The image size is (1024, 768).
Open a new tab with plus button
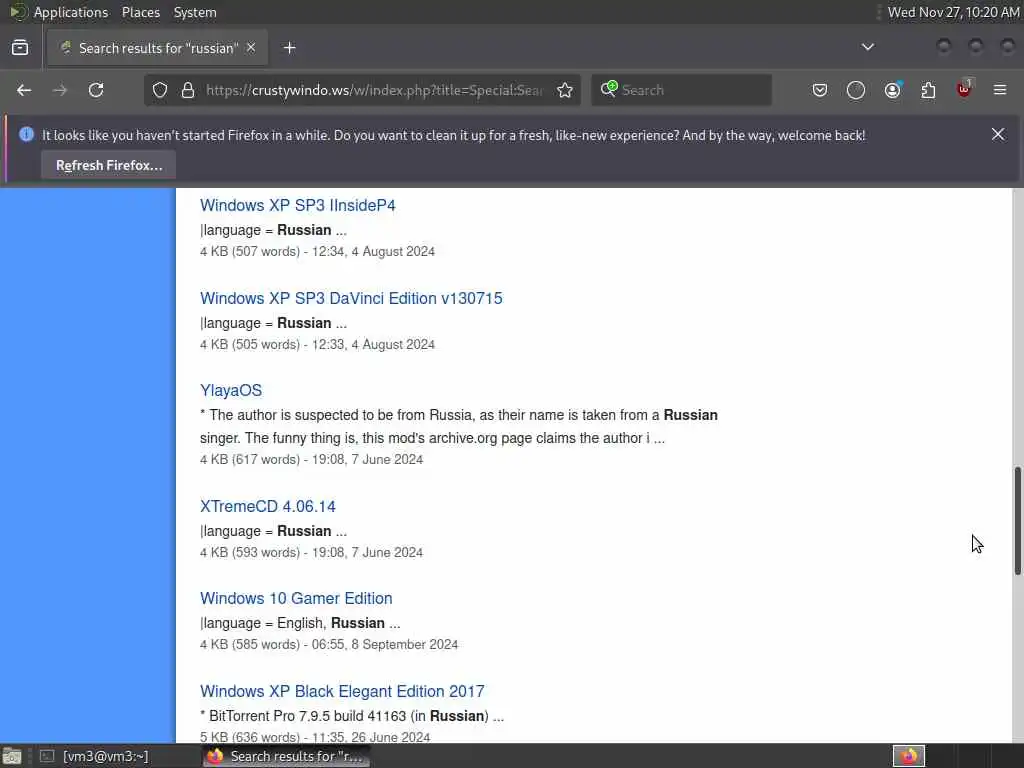(x=289, y=48)
